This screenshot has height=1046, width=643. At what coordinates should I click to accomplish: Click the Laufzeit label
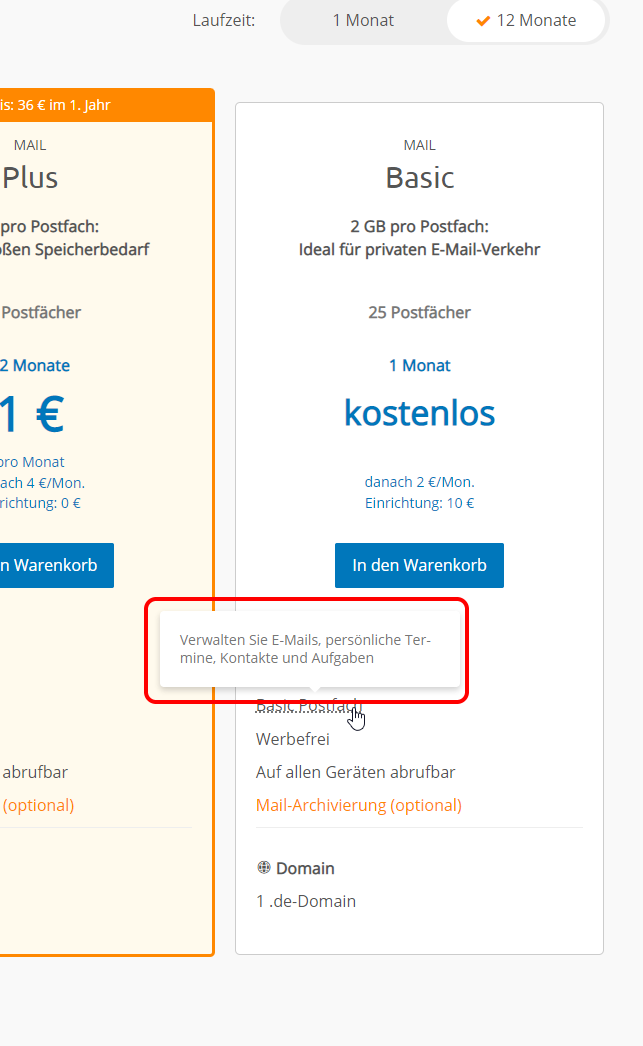(224, 21)
